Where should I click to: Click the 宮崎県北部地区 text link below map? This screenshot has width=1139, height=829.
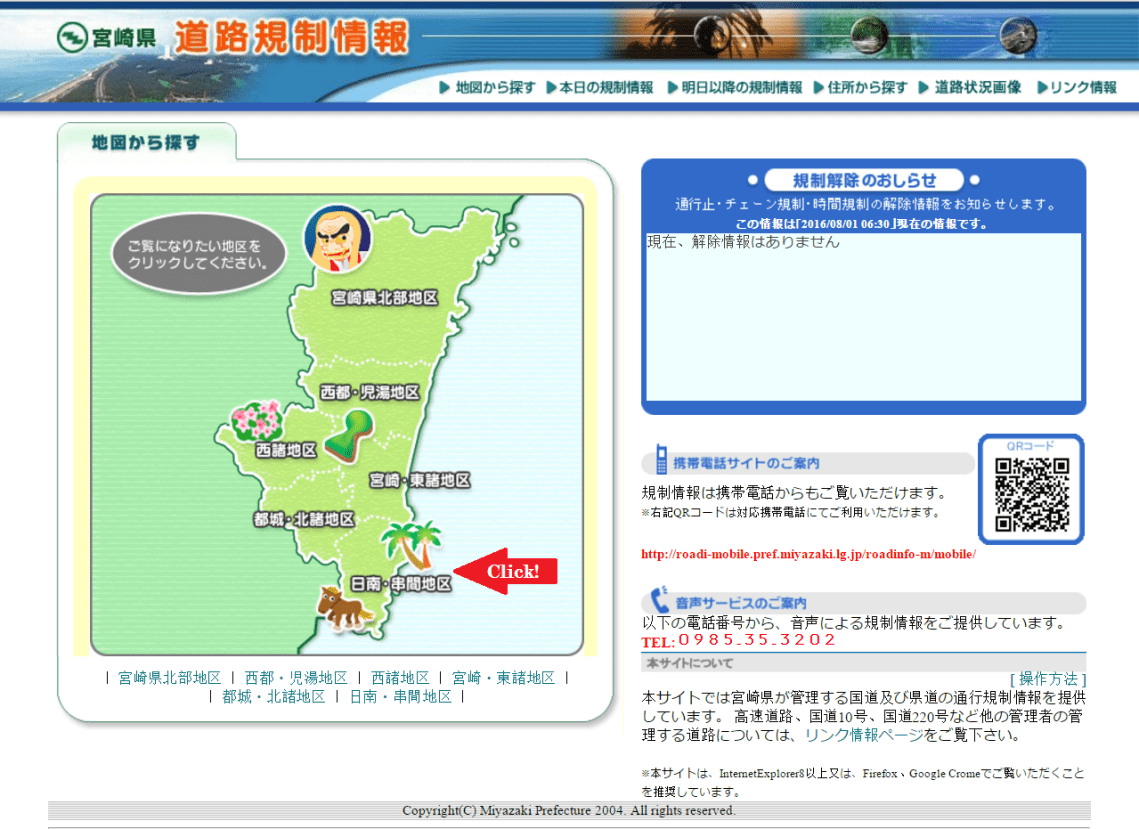click(169, 678)
